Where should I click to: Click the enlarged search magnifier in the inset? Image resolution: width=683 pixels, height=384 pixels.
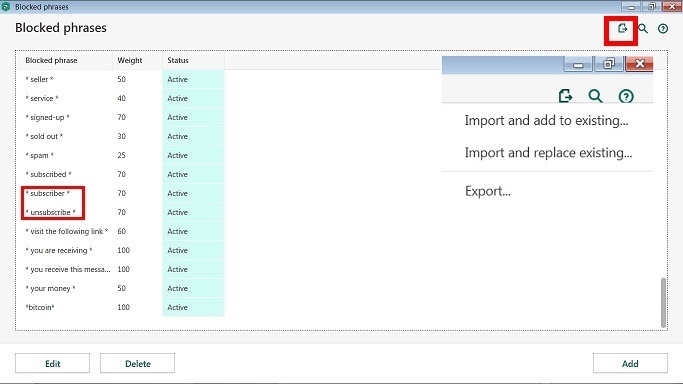pyautogui.click(x=595, y=96)
